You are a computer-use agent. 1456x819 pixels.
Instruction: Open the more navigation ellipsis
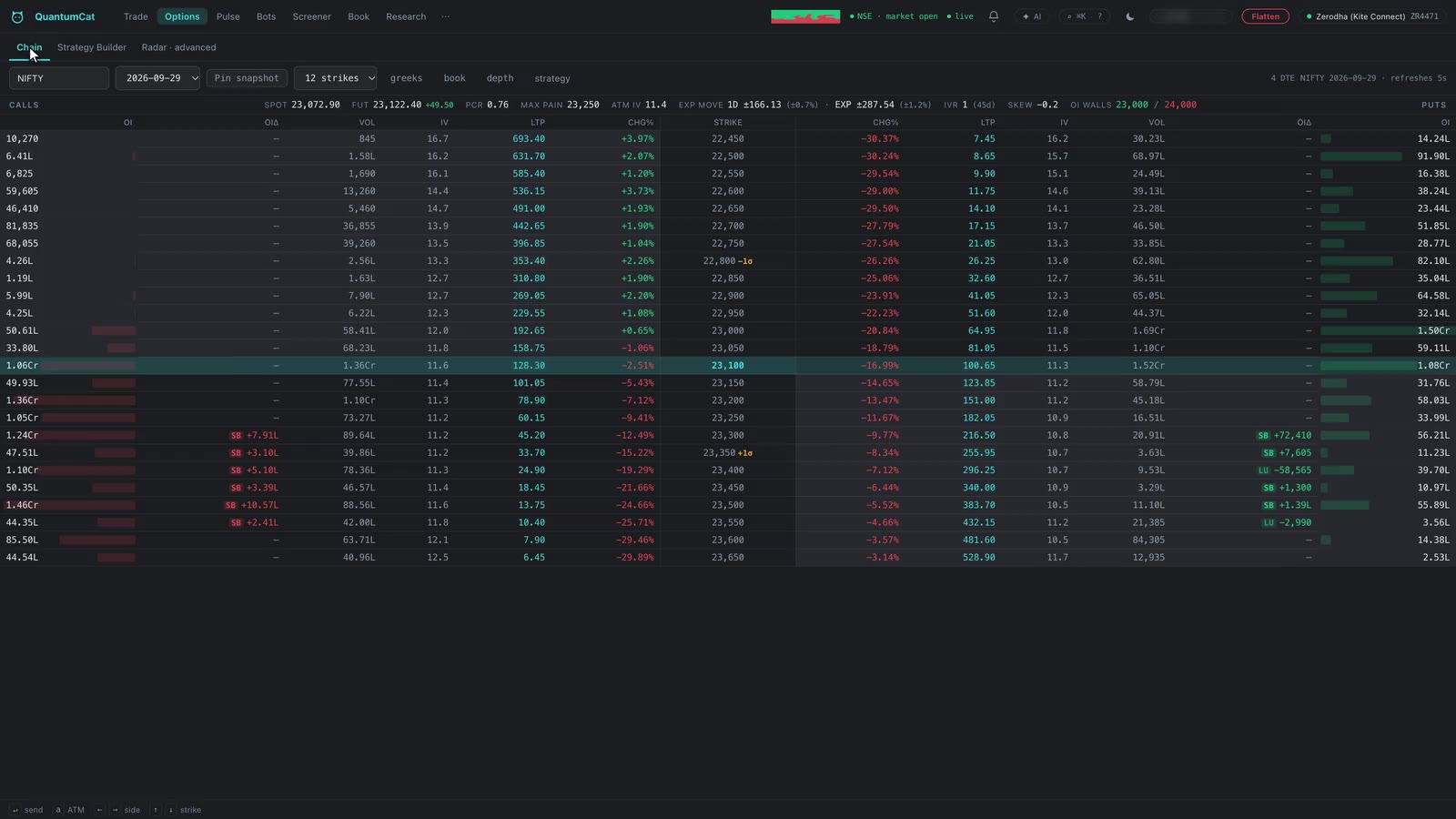pyautogui.click(x=445, y=16)
